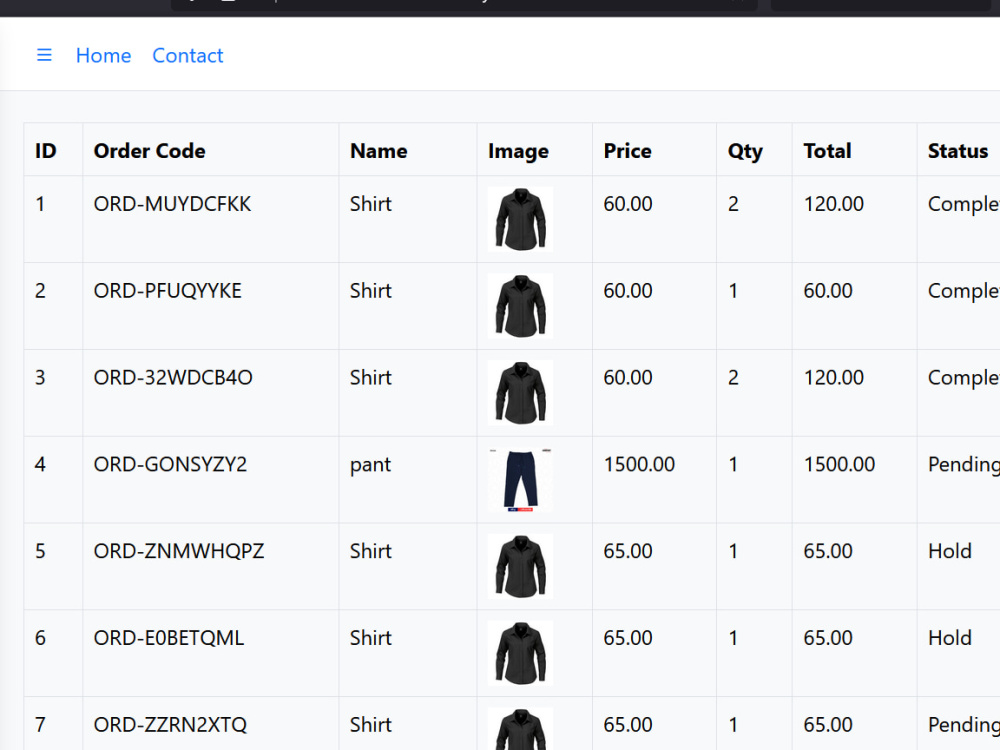Click shirt image for order ORD-E0BETQML
This screenshot has width=1000, height=750.
(x=520, y=653)
